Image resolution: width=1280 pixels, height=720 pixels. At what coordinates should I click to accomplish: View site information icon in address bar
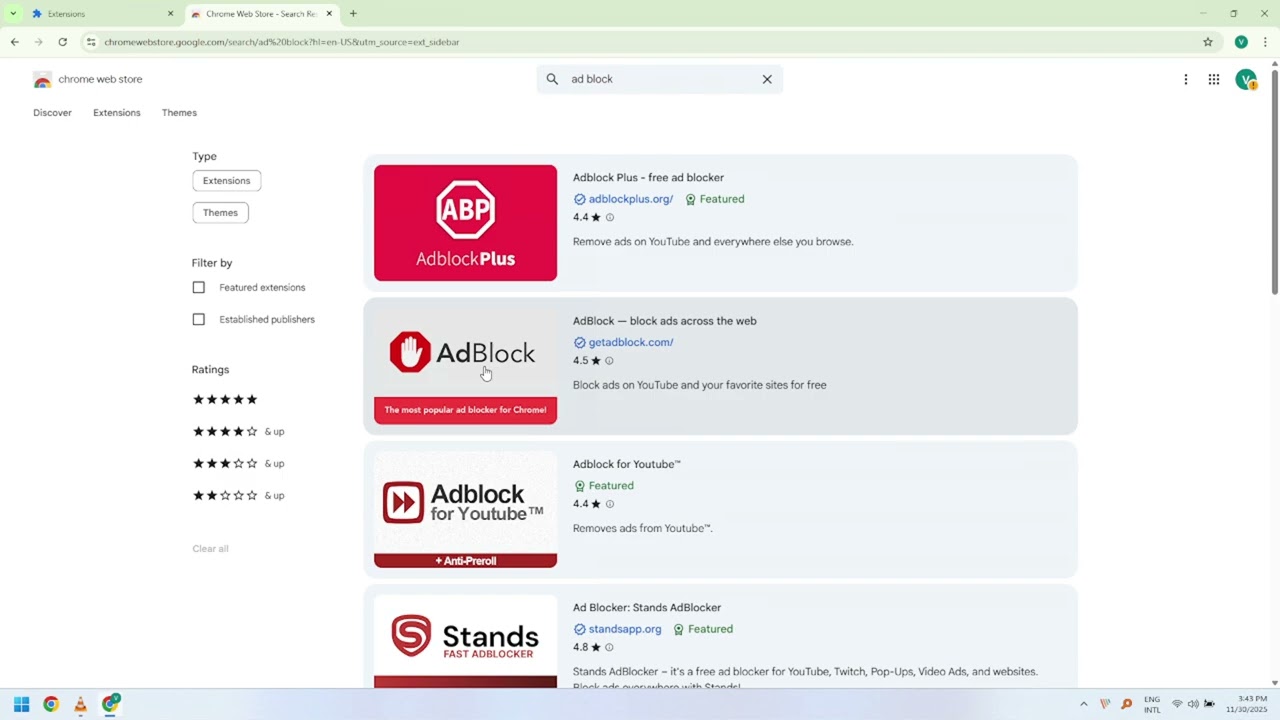(x=91, y=42)
